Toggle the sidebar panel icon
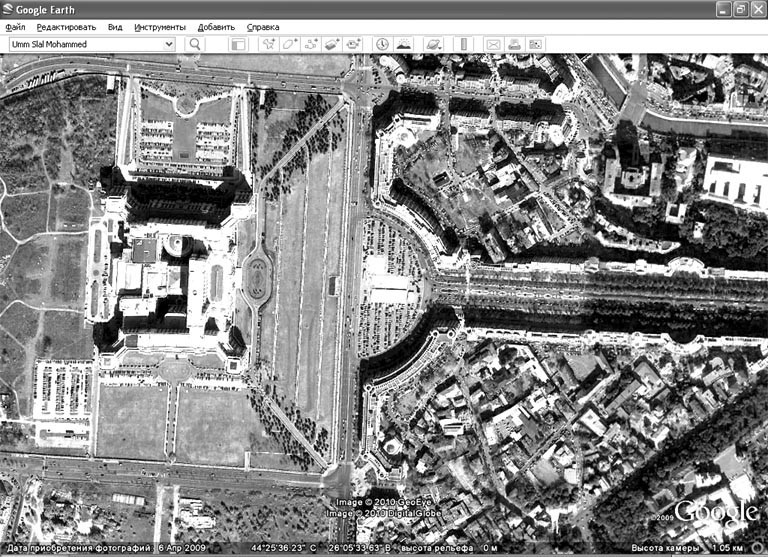 (x=238, y=44)
